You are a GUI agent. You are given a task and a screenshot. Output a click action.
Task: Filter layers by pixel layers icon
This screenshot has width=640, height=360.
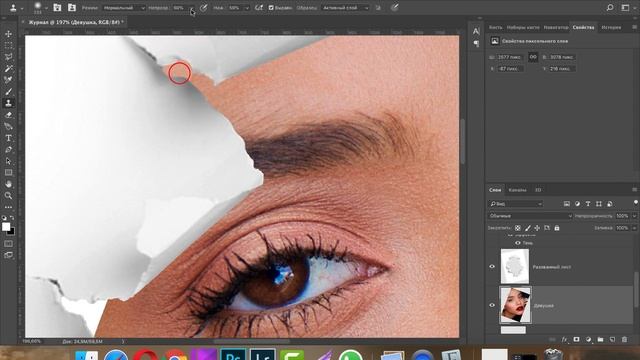coord(567,204)
